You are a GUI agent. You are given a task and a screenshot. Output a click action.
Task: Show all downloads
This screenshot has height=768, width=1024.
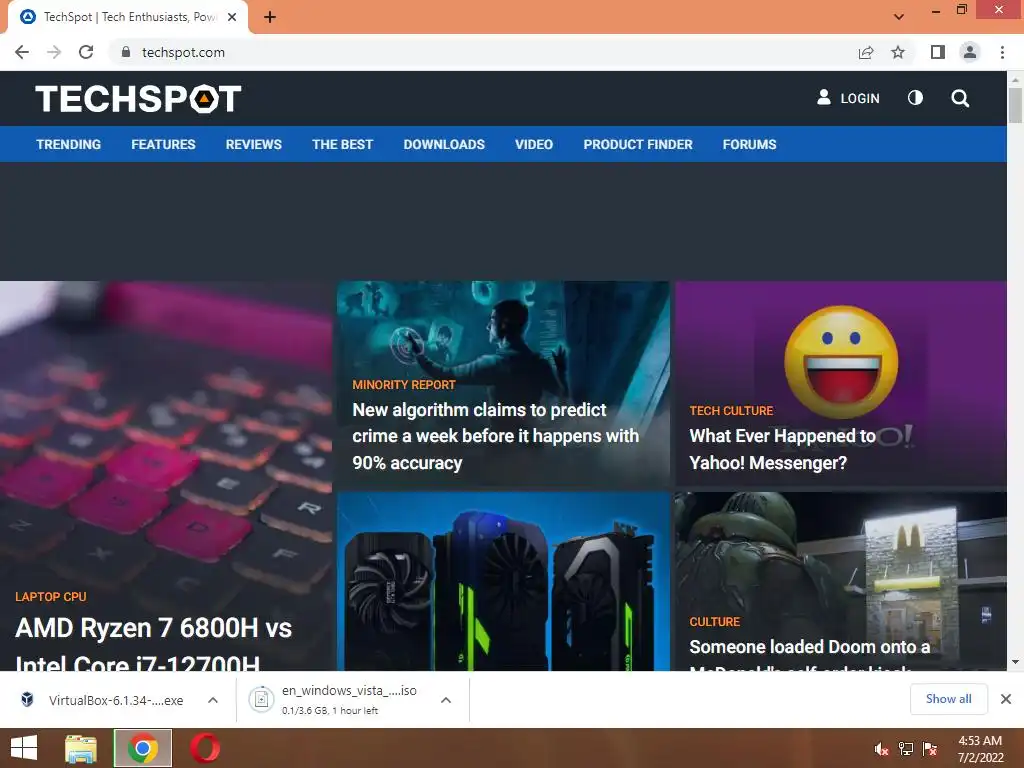[x=948, y=699]
